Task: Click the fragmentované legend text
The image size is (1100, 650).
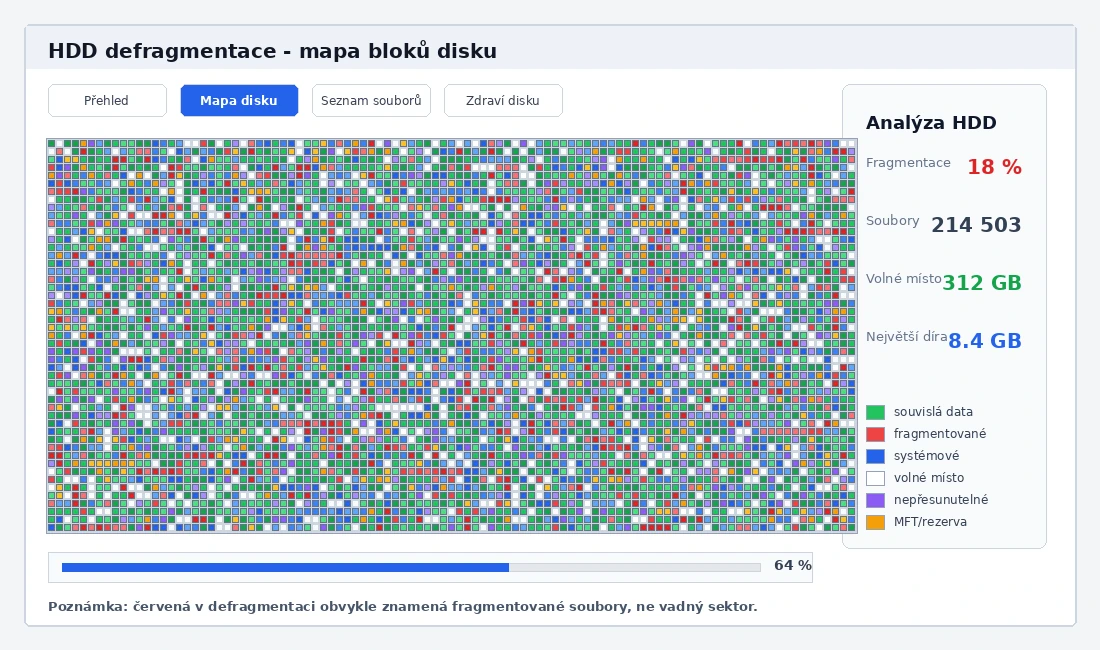Action: pos(940,434)
